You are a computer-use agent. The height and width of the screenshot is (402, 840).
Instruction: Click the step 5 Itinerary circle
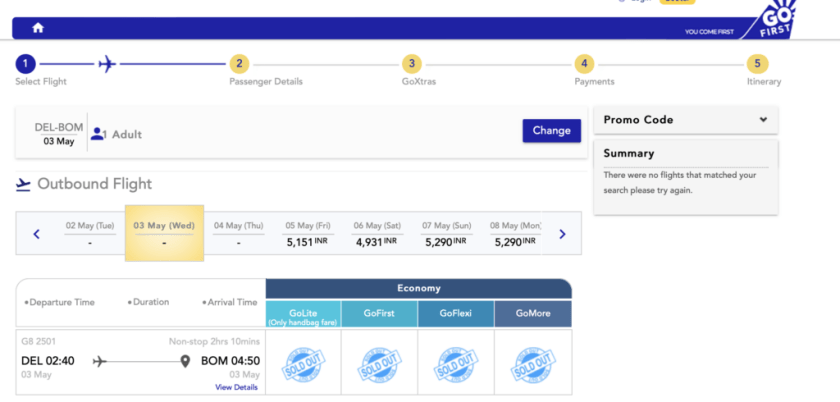(x=758, y=64)
